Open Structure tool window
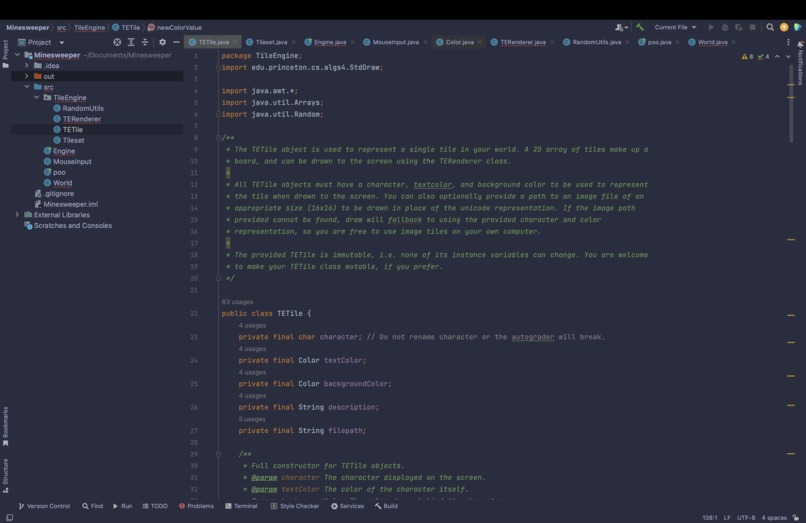This screenshot has height=523, width=806. (6, 475)
